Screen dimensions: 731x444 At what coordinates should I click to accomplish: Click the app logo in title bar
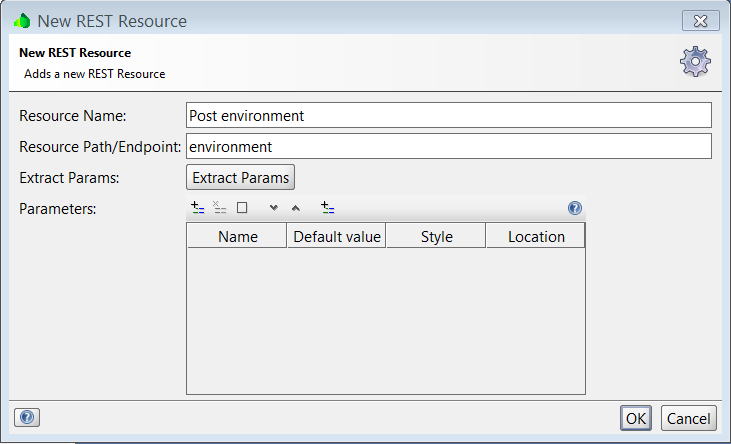(22, 20)
